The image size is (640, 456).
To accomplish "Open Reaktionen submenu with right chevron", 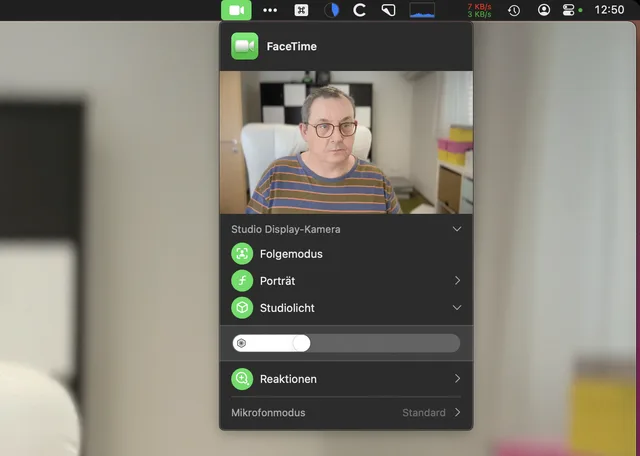I will tap(457, 378).
